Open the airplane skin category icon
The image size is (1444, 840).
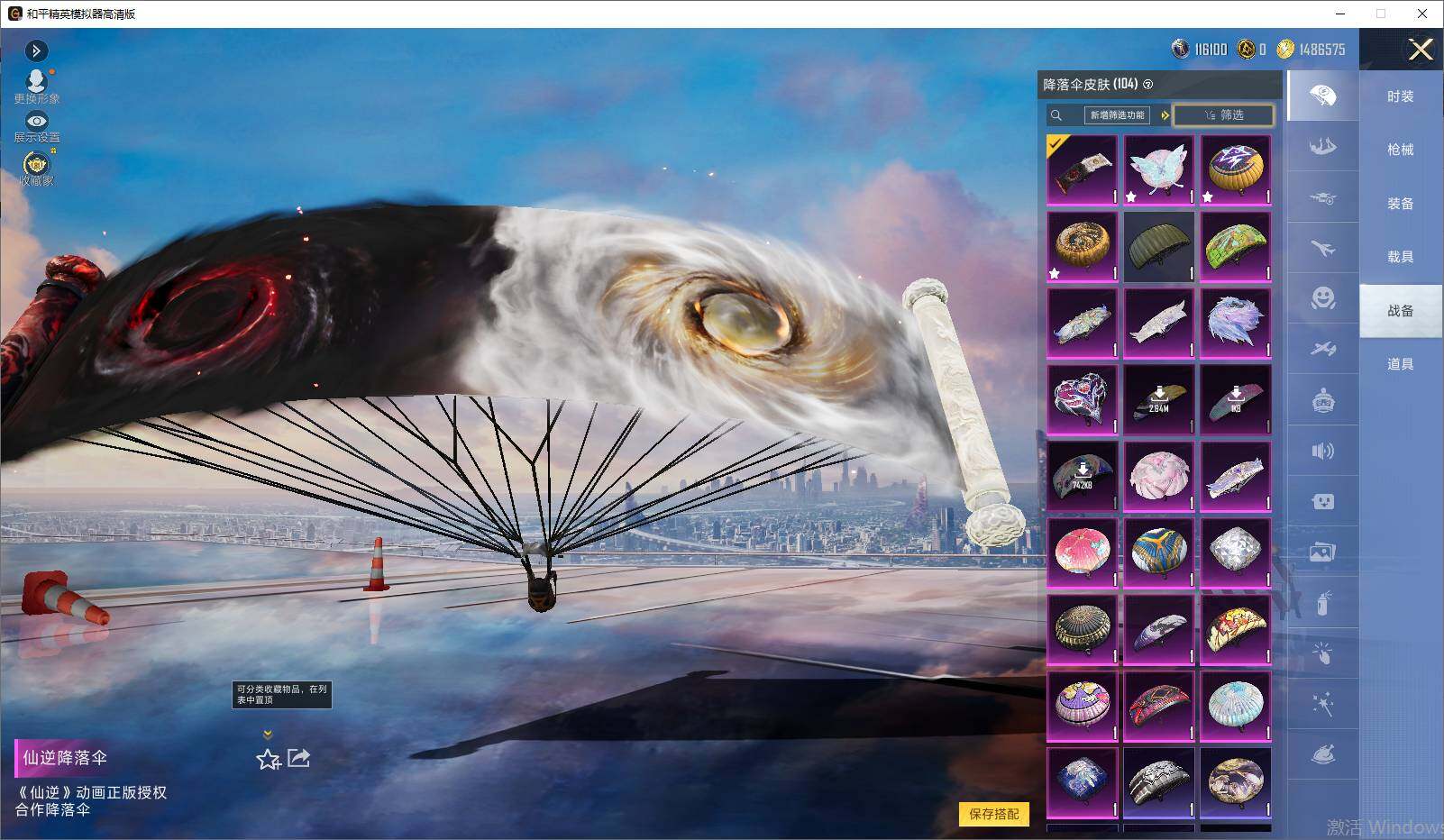point(1322,248)
